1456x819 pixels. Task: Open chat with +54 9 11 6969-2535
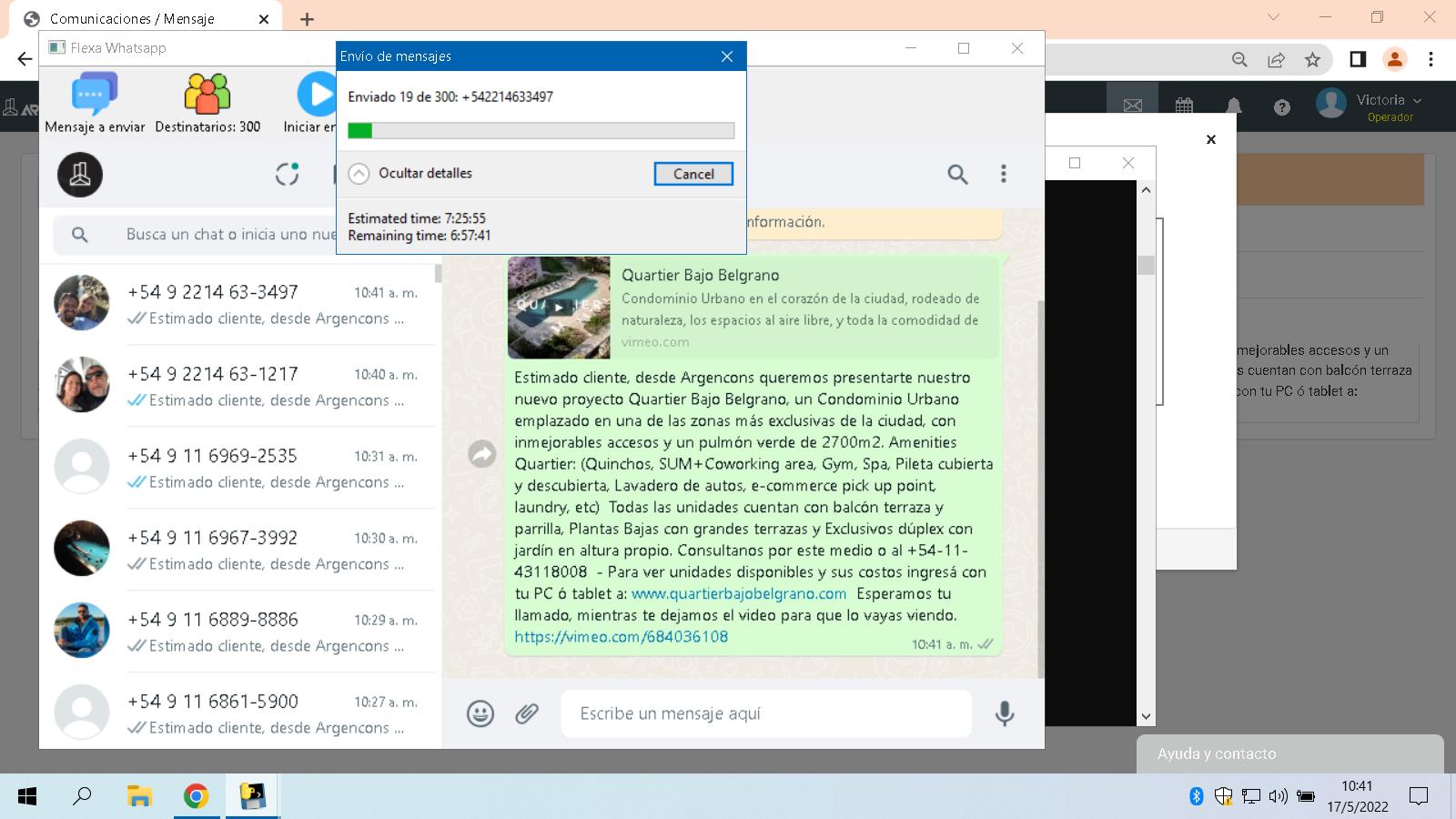tap(237, 468)
